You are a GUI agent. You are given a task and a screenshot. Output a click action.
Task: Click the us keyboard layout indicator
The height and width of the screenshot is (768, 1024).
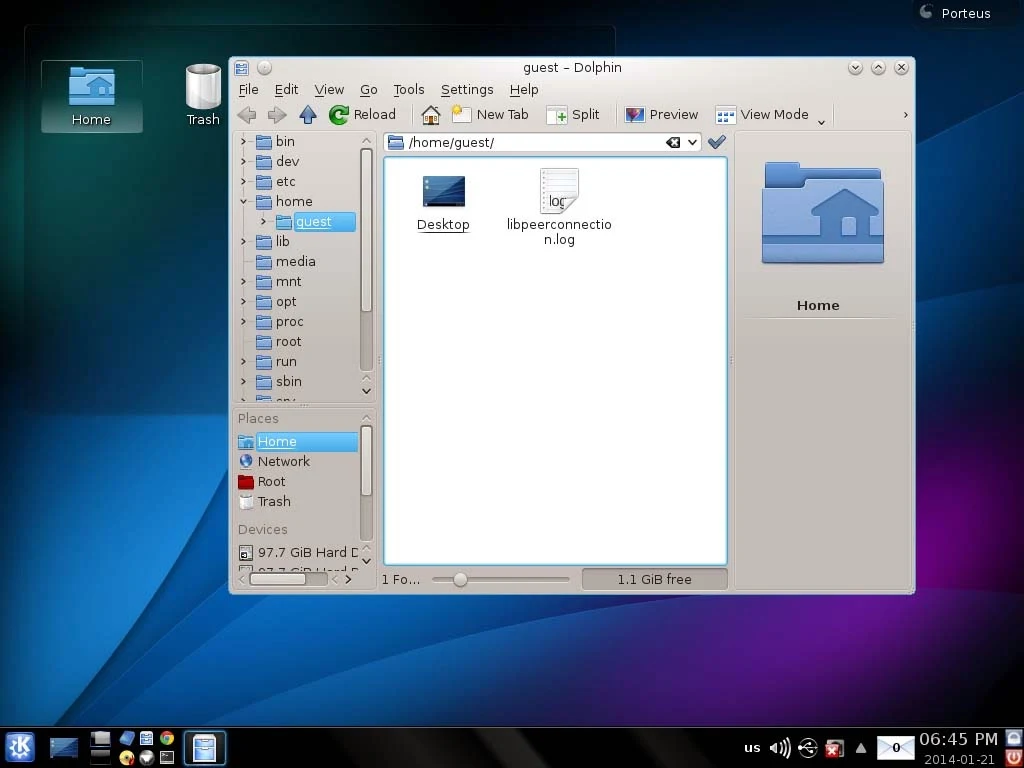point(752,748)
